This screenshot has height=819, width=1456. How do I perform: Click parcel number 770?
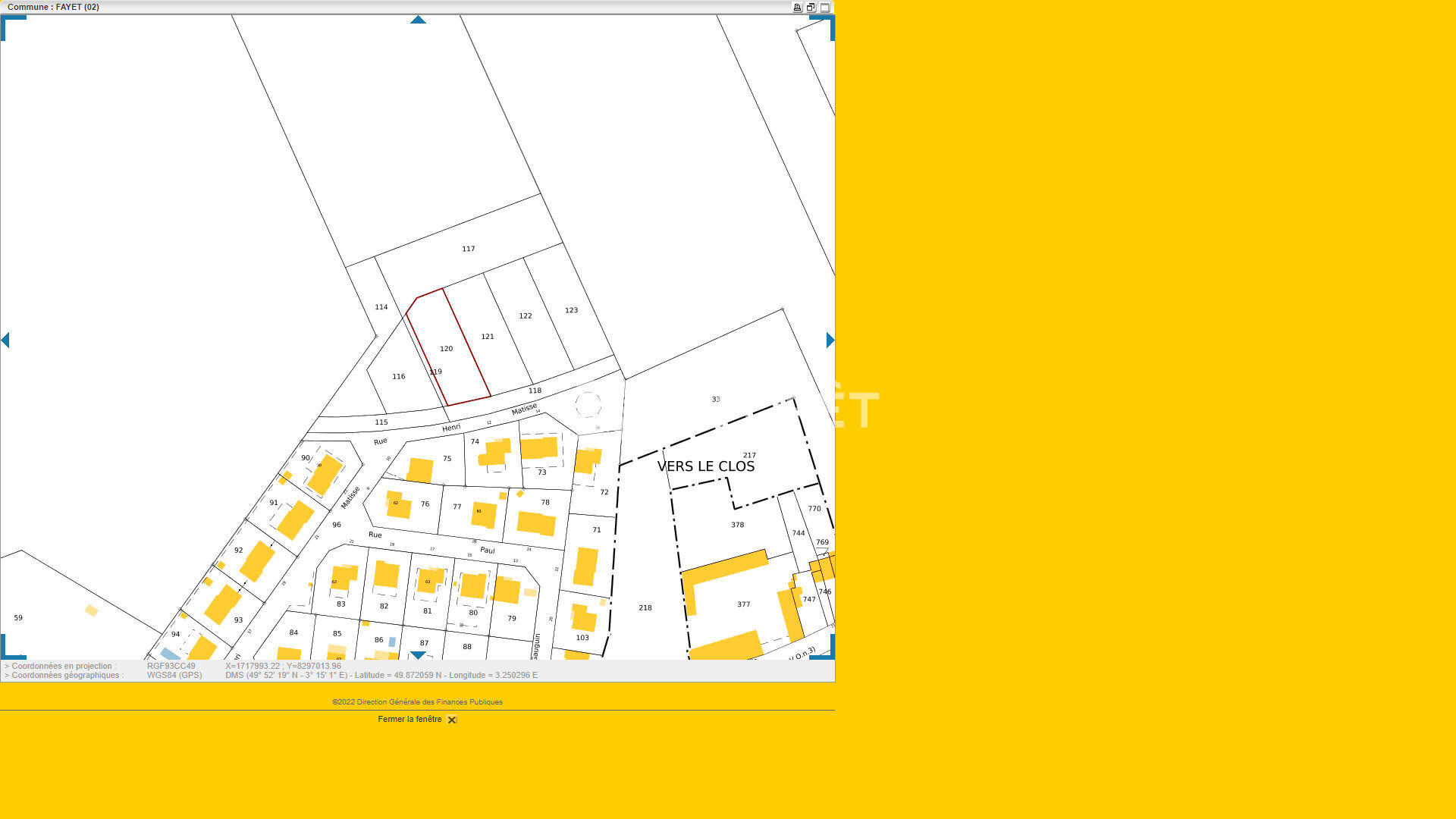click(x=814, y=508)
